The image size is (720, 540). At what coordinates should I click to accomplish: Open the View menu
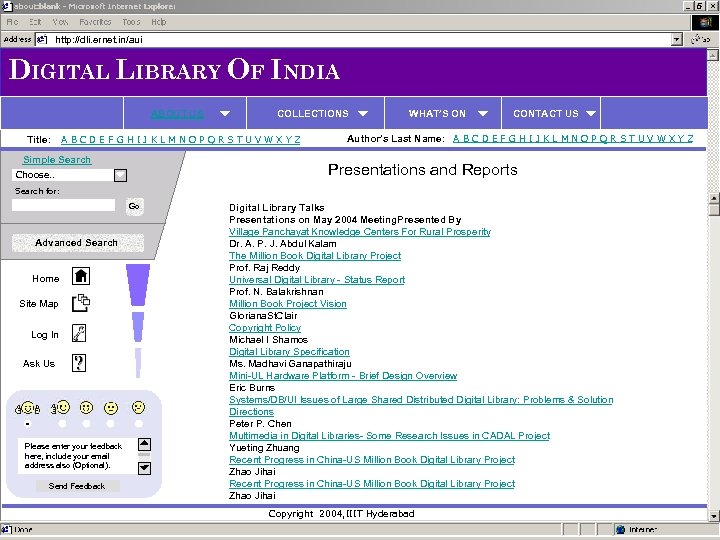60,22
